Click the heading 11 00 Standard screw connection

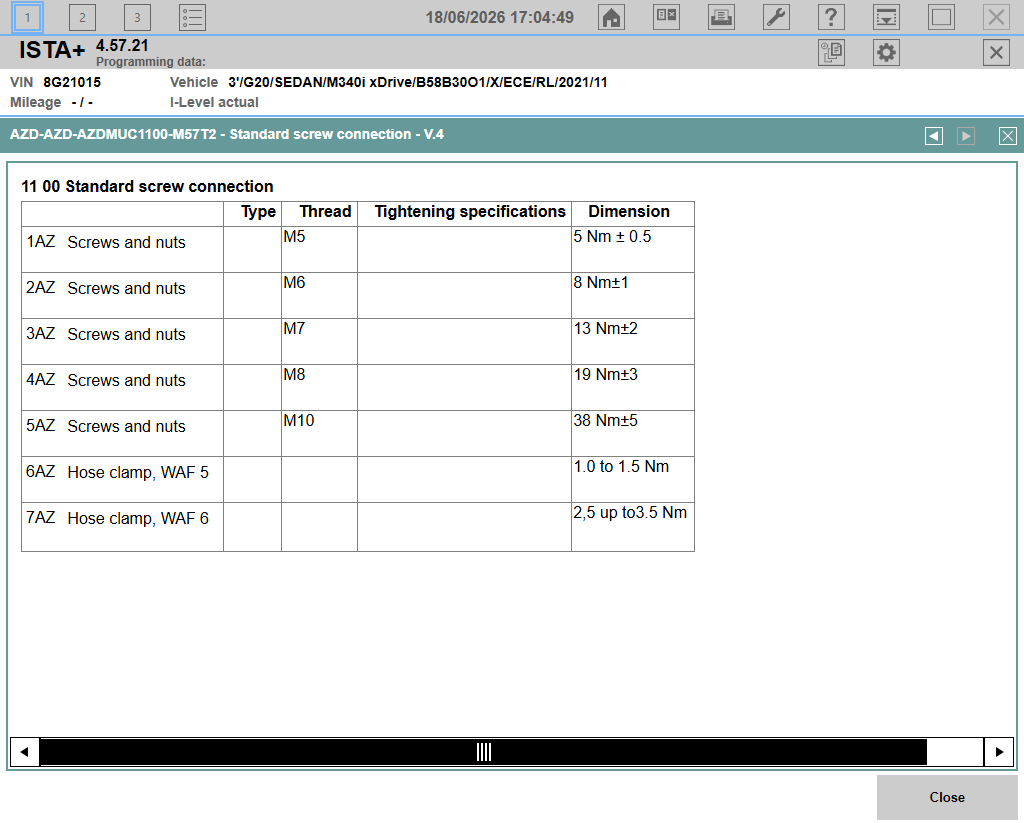pos(147,186)
